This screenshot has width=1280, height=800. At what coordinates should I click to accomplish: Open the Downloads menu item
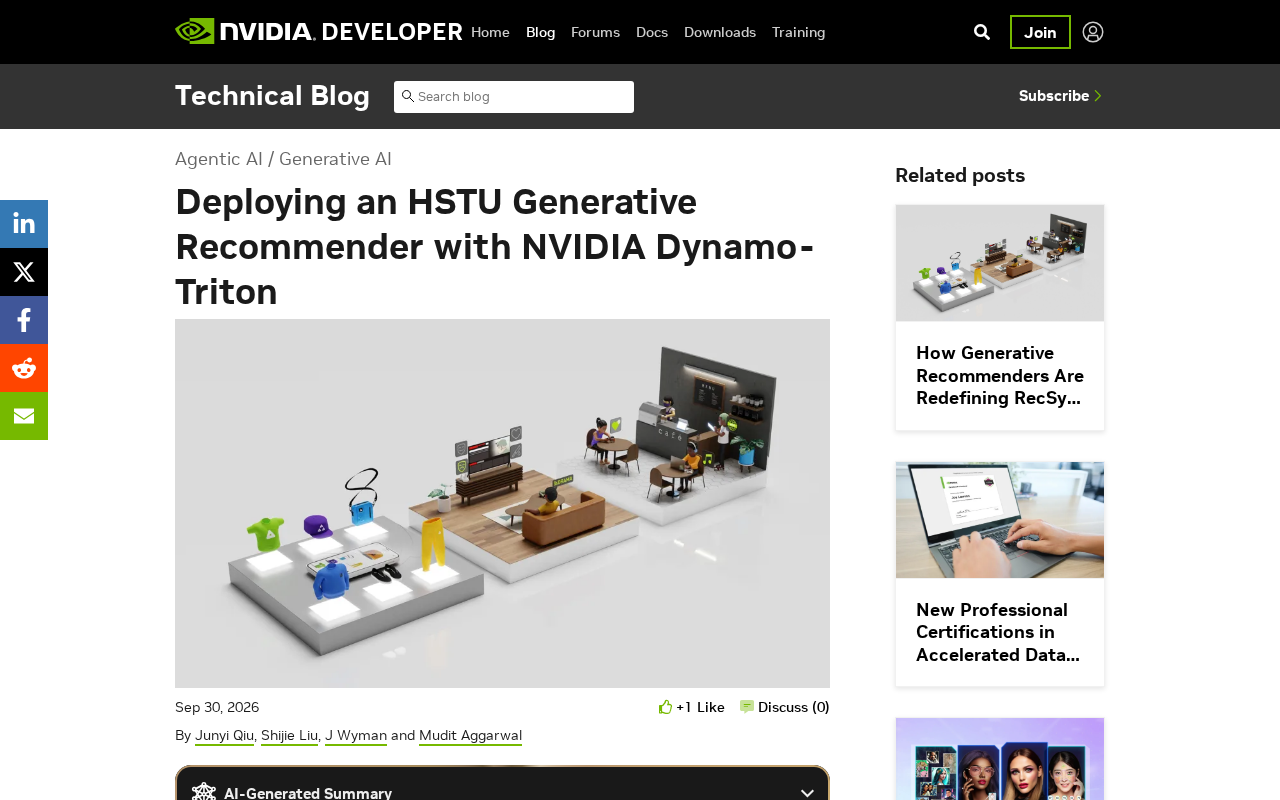pos(720,32)
